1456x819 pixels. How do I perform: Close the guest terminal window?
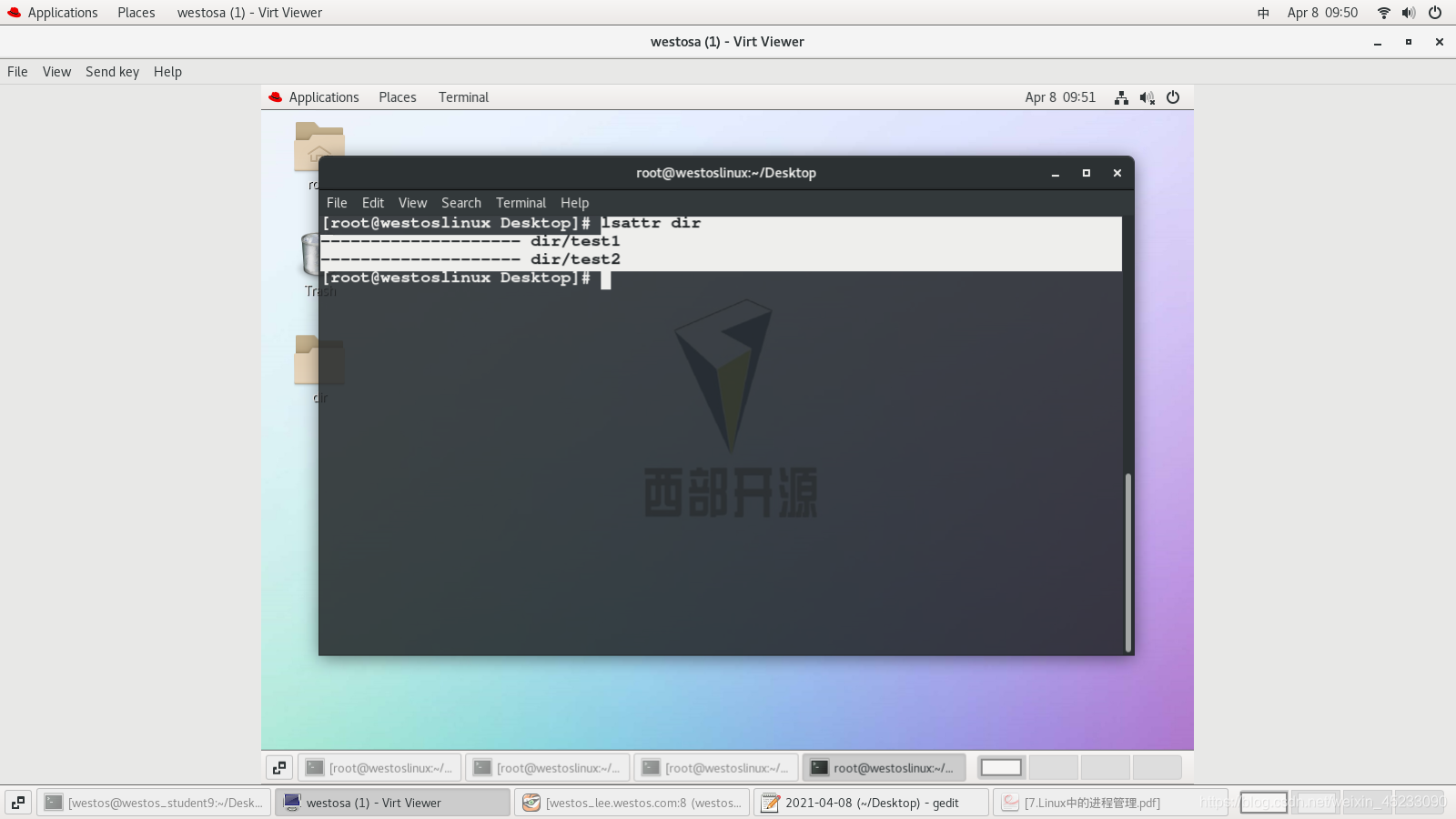point(1117,173)
